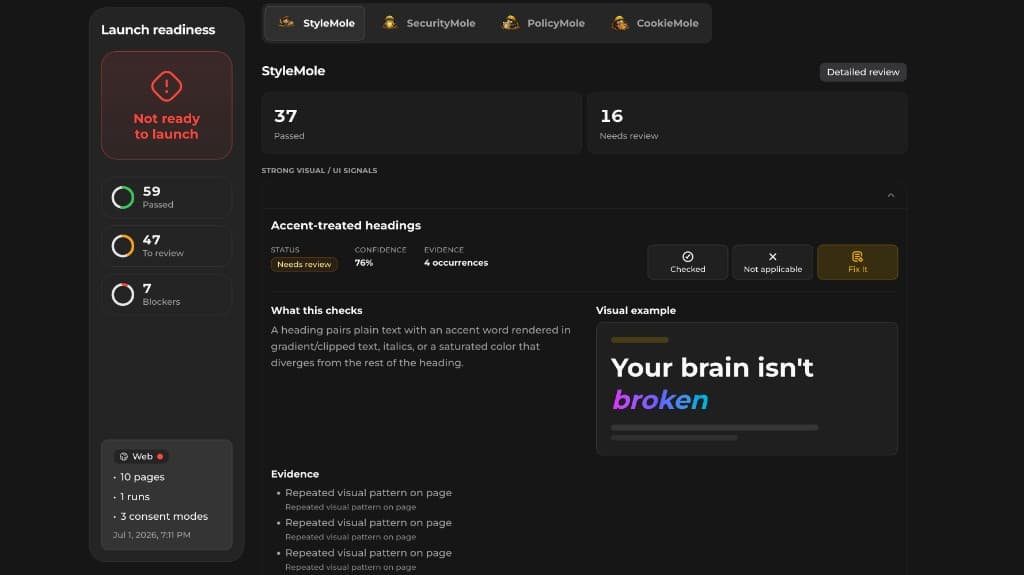Image resolution: width=1024 pixels, height=575 pixels.
Task: Switch to the SecurityMole tab
Action: coord(429,23)
